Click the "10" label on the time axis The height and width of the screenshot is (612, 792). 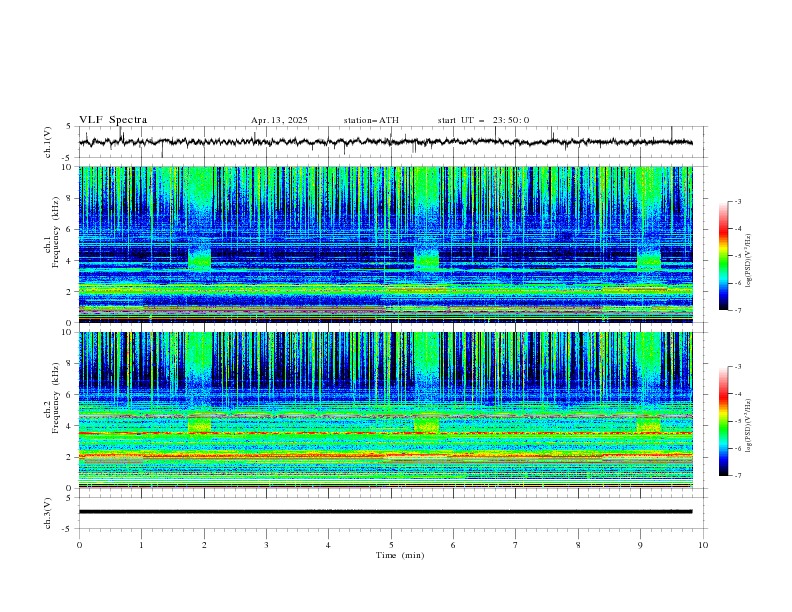coord(703,545)
